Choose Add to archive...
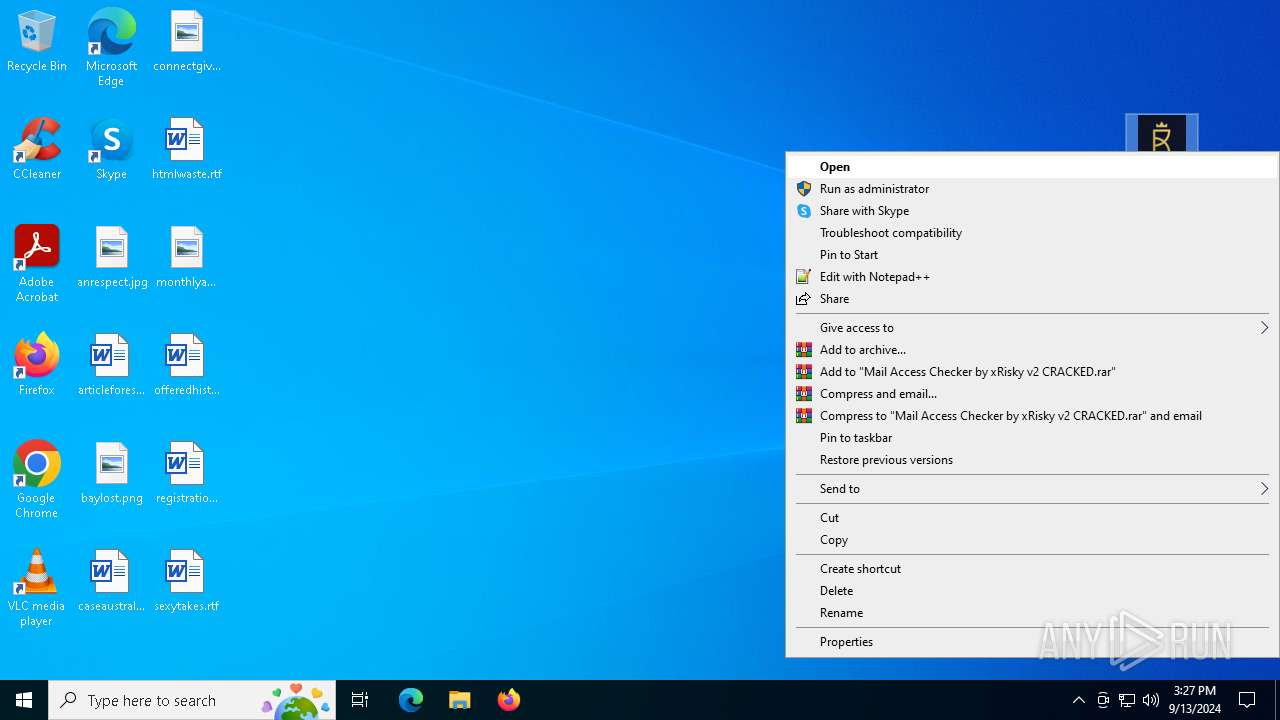Viewport: 1280px width, 720px height. (1032, 350)
